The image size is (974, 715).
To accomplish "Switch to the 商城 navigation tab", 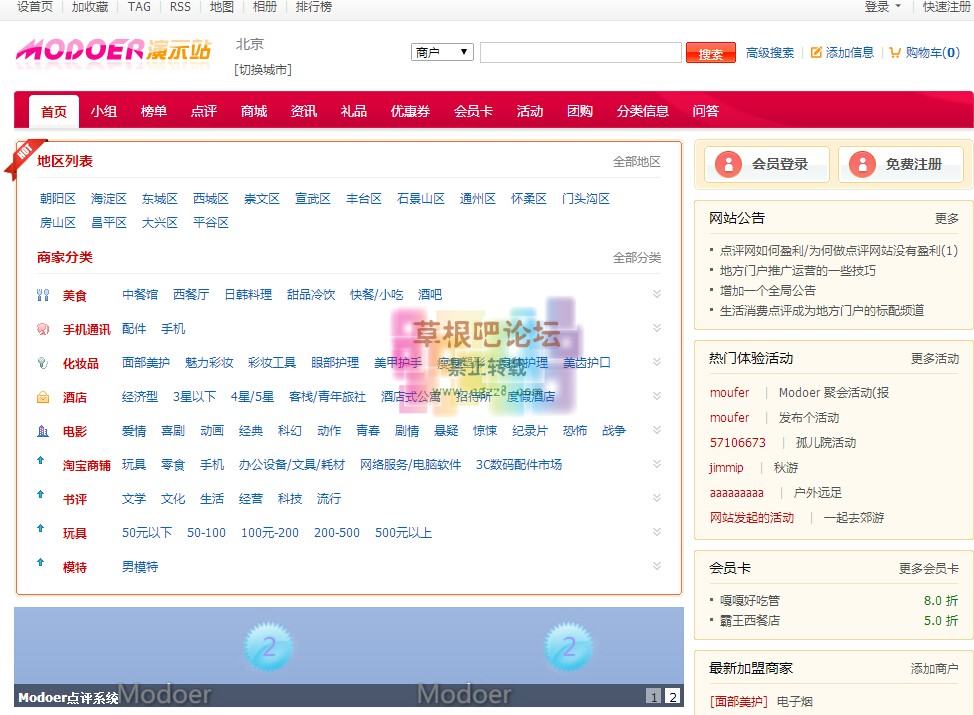I will click(x=254, y=111).
